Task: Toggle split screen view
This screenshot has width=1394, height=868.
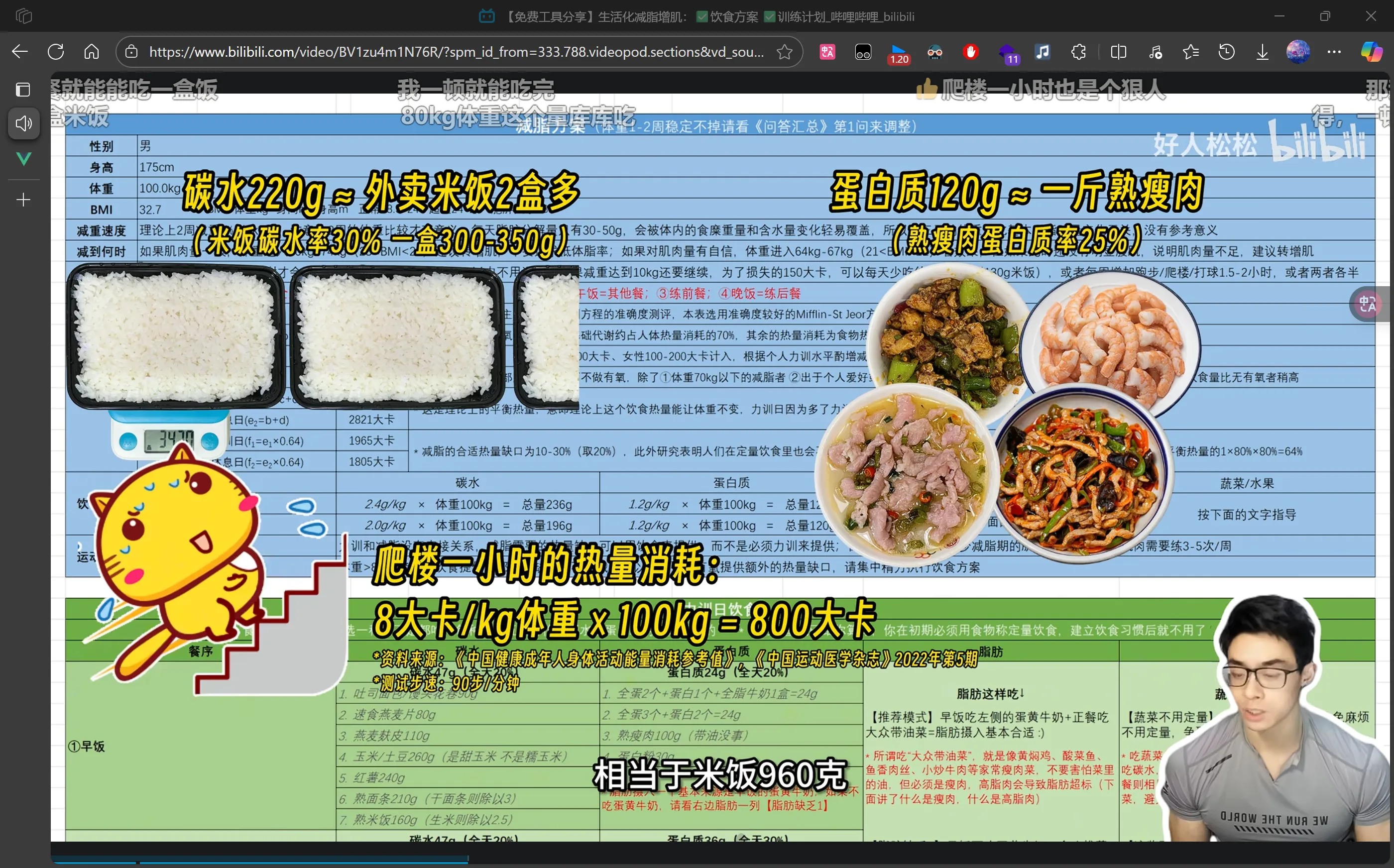Action: click(x=1118, y=52)
